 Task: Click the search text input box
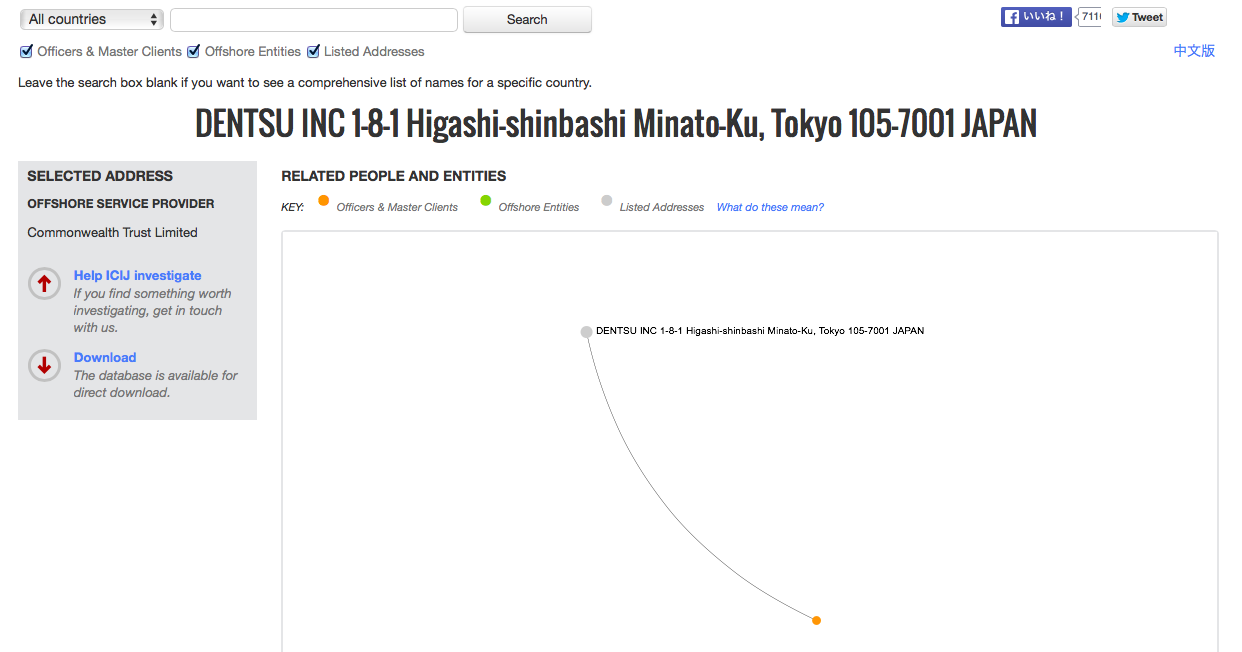tap(314, 20)
